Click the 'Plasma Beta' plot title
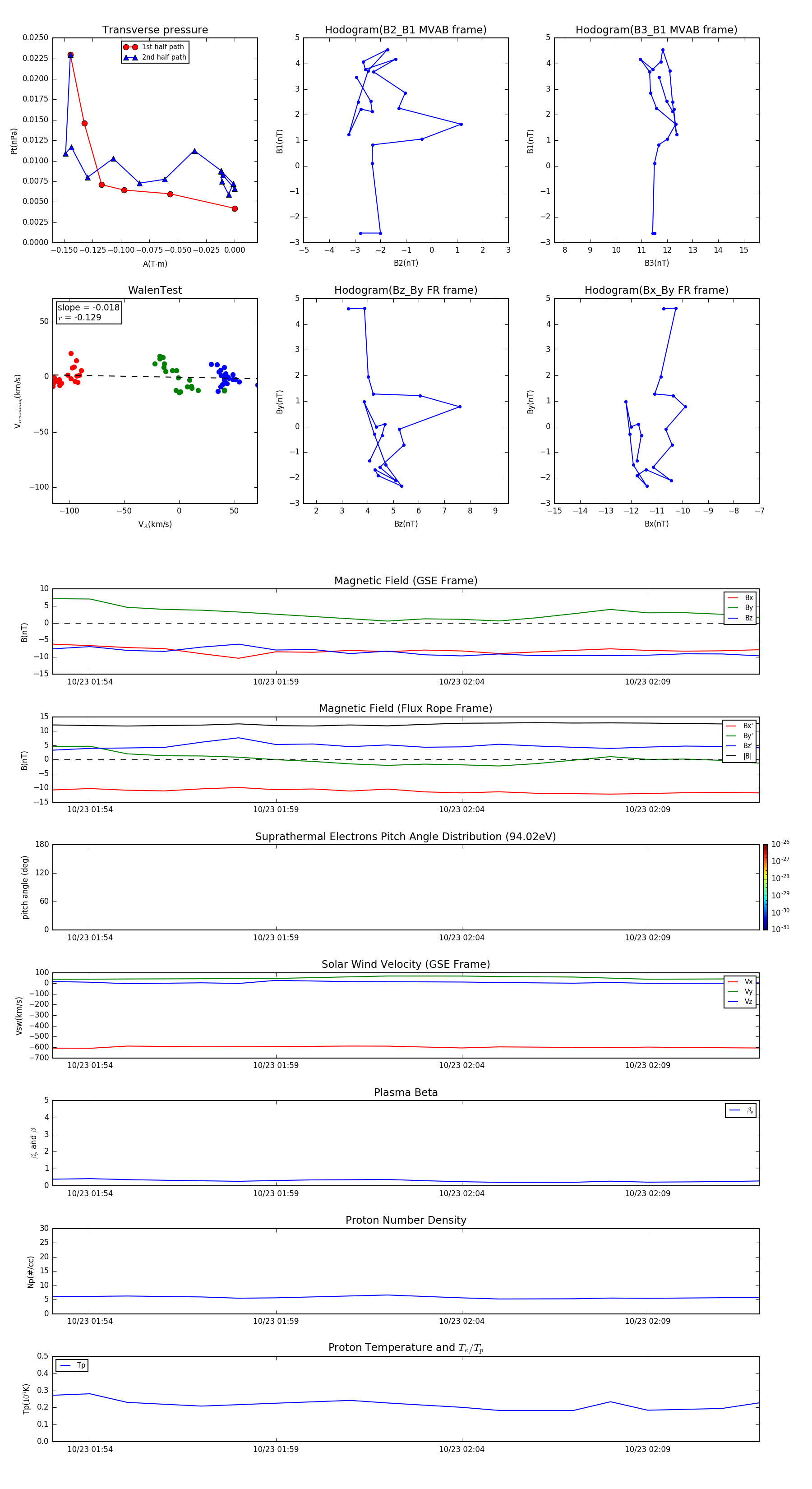The width and height of the screenshot is (812, 1489). [406, 1093]
